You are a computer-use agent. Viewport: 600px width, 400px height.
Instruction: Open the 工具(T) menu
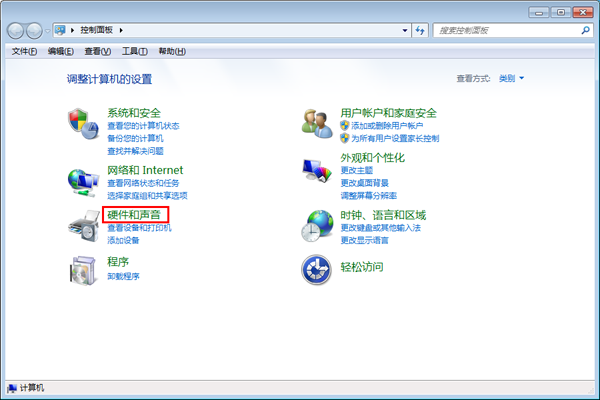(134, 51)
